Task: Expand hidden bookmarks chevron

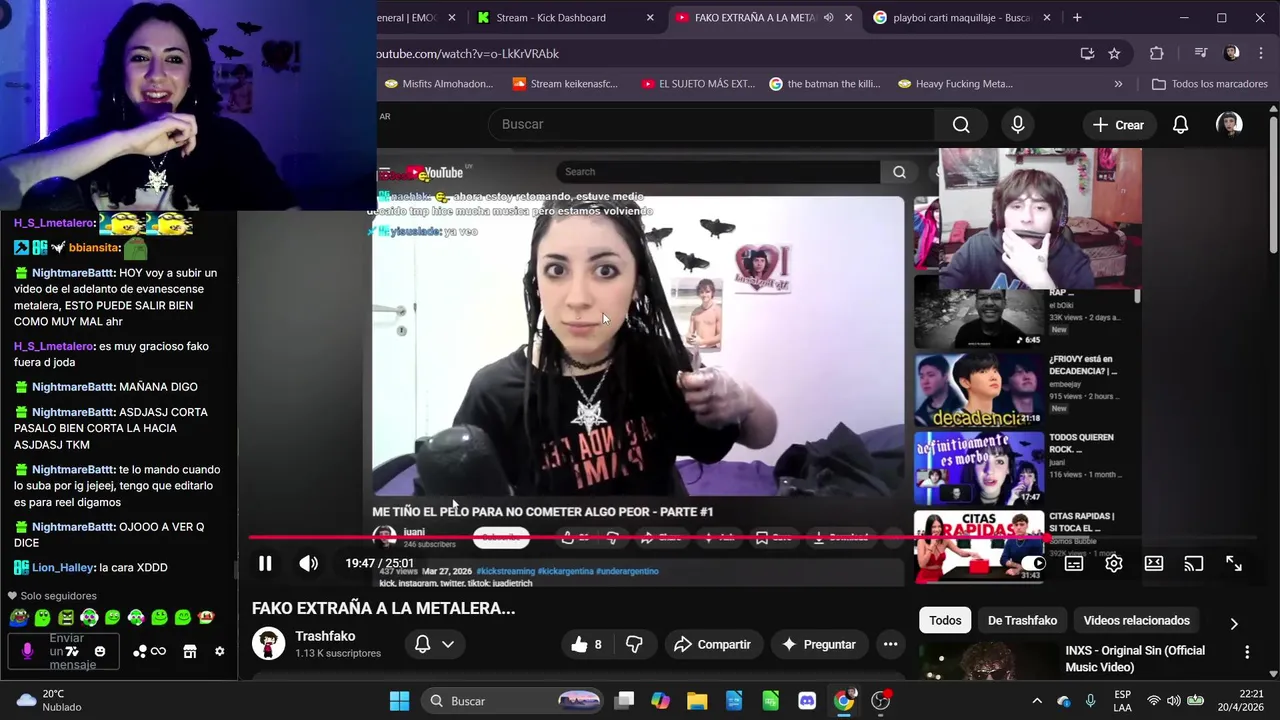Action: click(x=1118, y=84)
